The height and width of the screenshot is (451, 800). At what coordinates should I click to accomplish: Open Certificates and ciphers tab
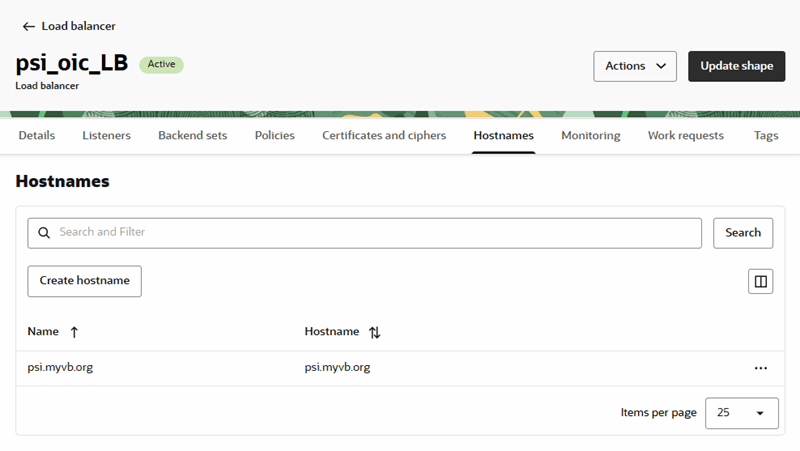[x=384, y=136]
